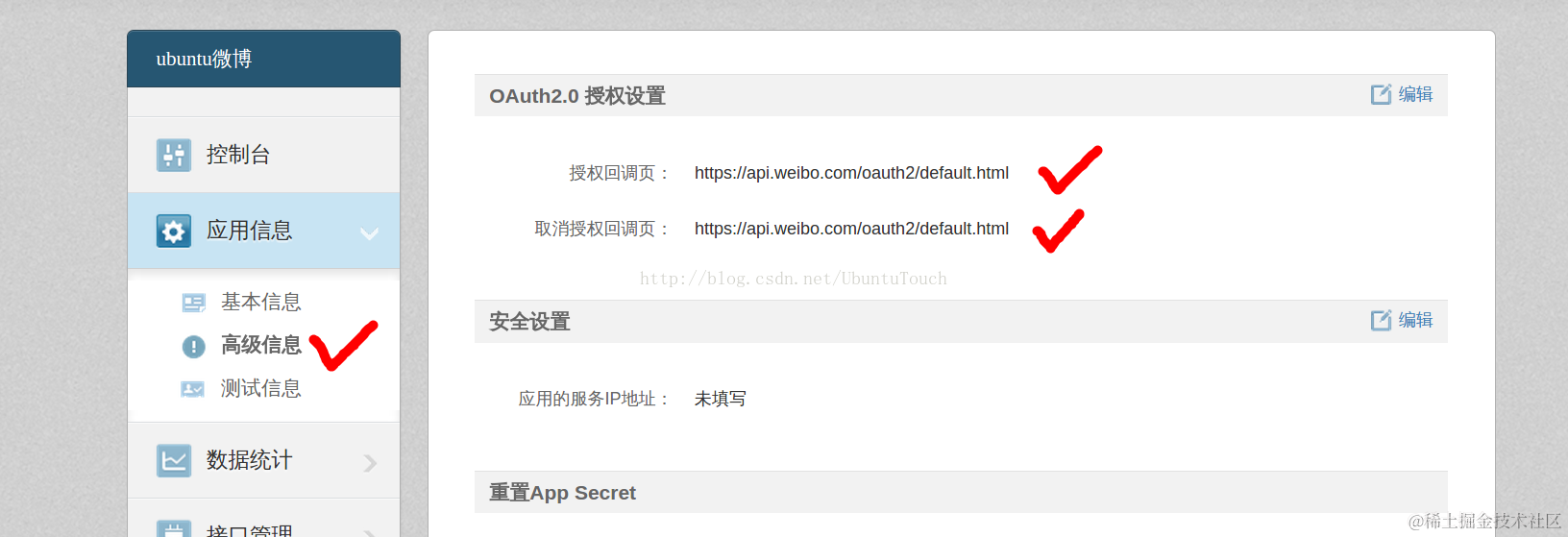Click the ubuntu微博 app title header
Image resolution: width=1568 pixels, height=537 pixels.
[x=204, y=59]
